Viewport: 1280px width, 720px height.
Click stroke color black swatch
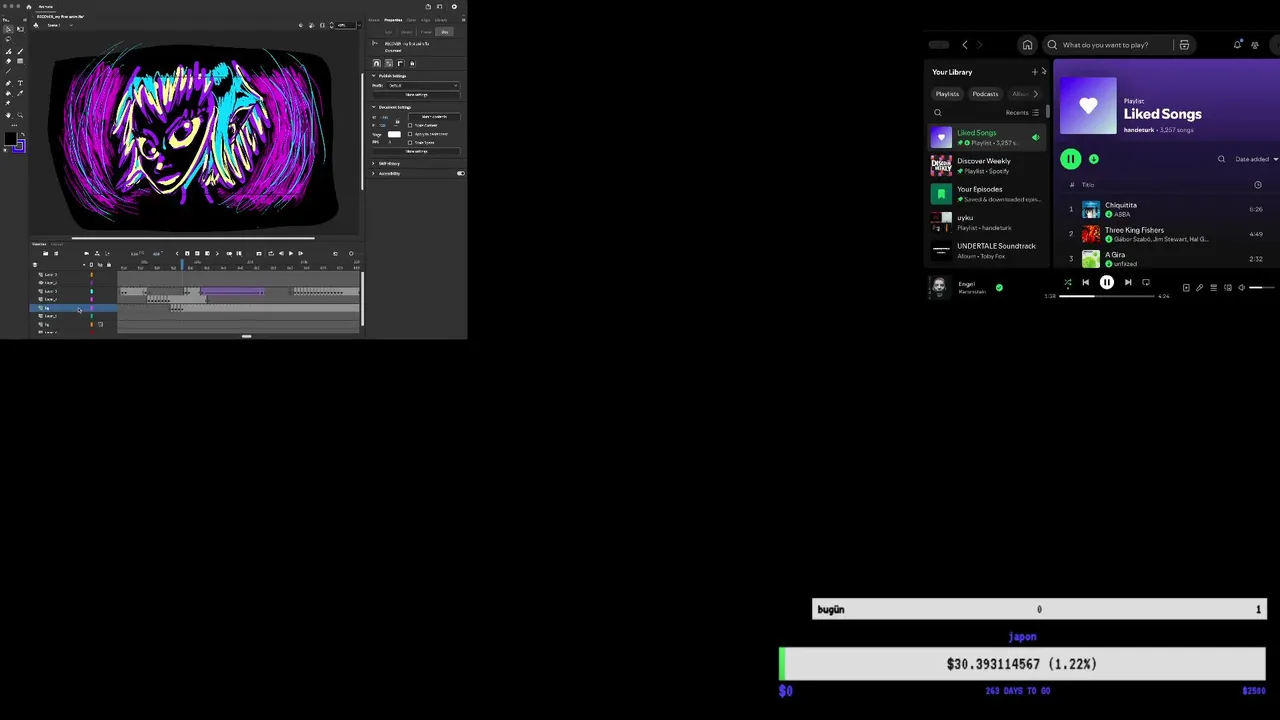tap(10, 139)
